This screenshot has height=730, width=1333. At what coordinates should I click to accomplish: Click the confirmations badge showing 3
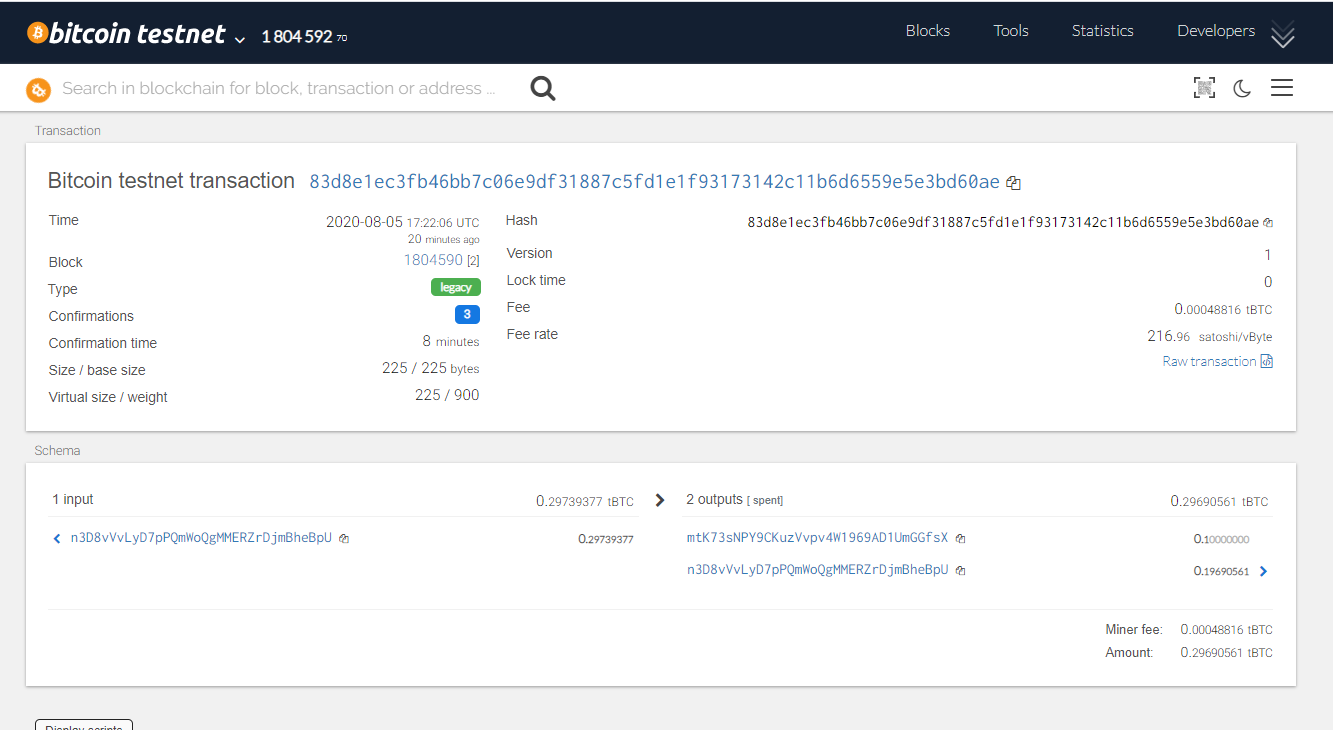point(467,314)
